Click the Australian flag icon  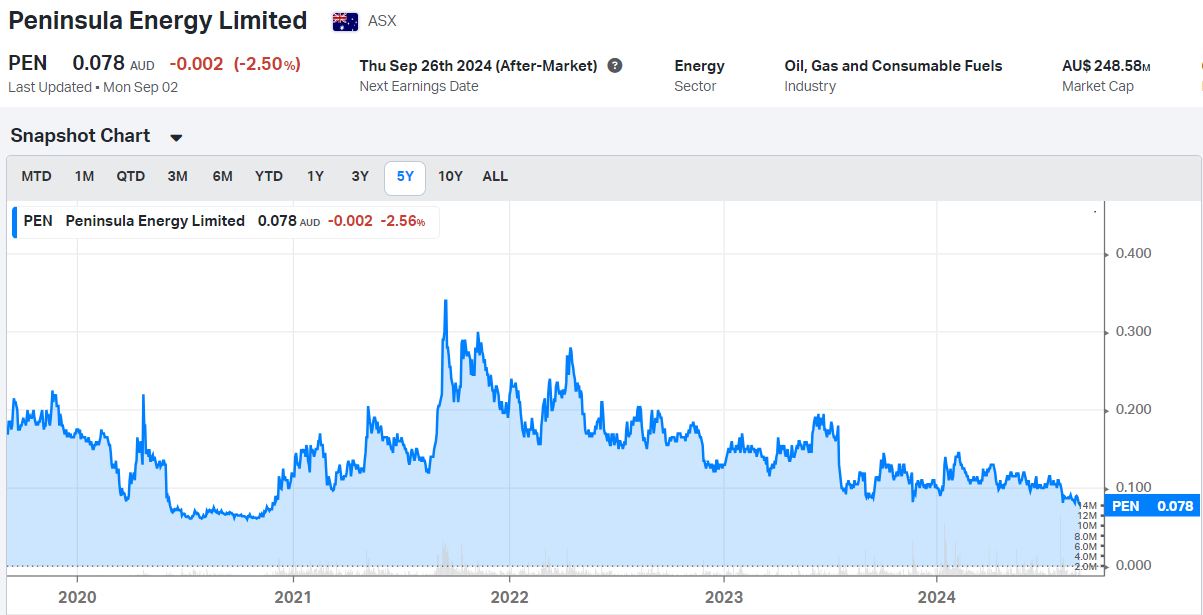tap(346, 21)
